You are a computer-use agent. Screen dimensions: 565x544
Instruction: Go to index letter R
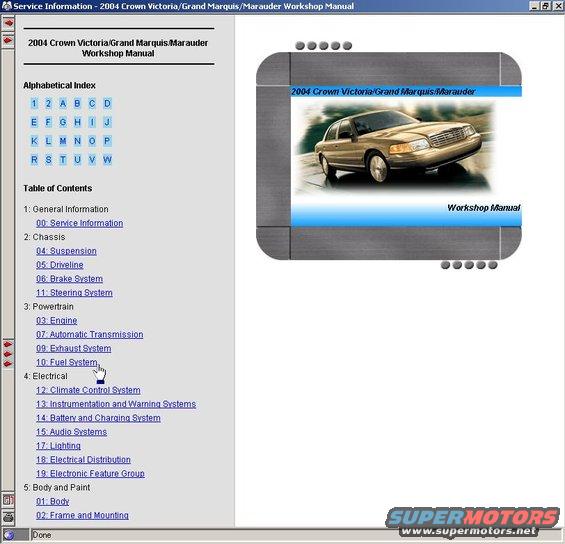click(34, 160)
